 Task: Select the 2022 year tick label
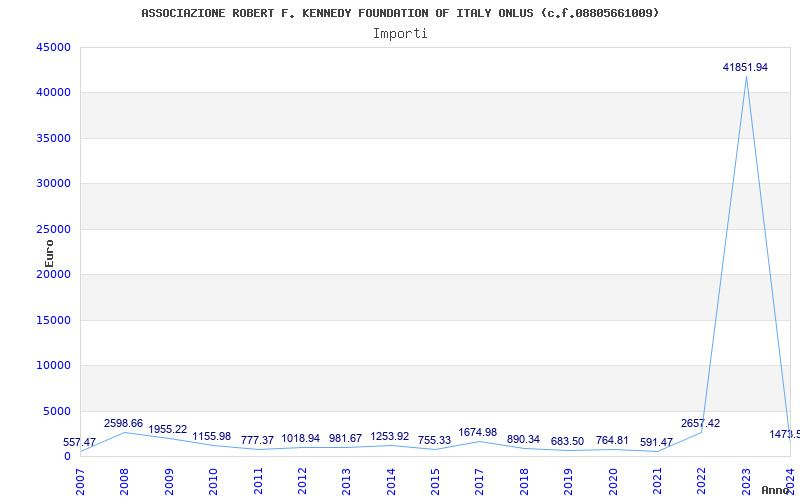point(702,482)
